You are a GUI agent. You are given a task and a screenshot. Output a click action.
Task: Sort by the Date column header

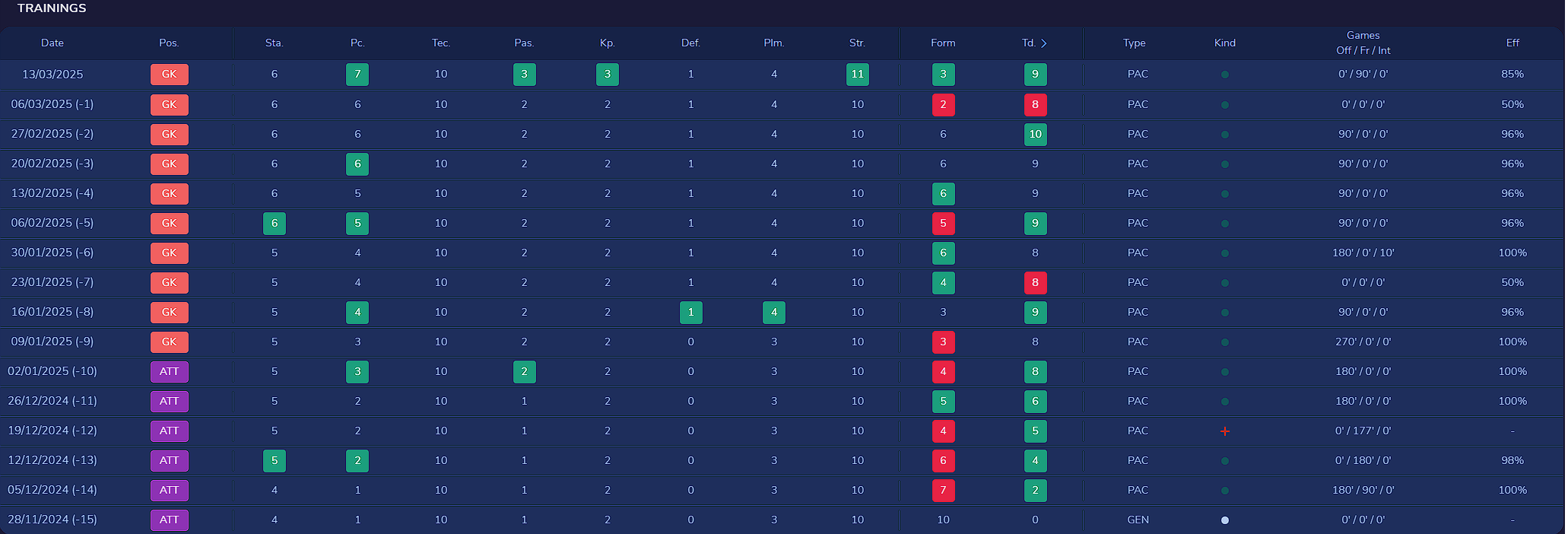point(52,43)
